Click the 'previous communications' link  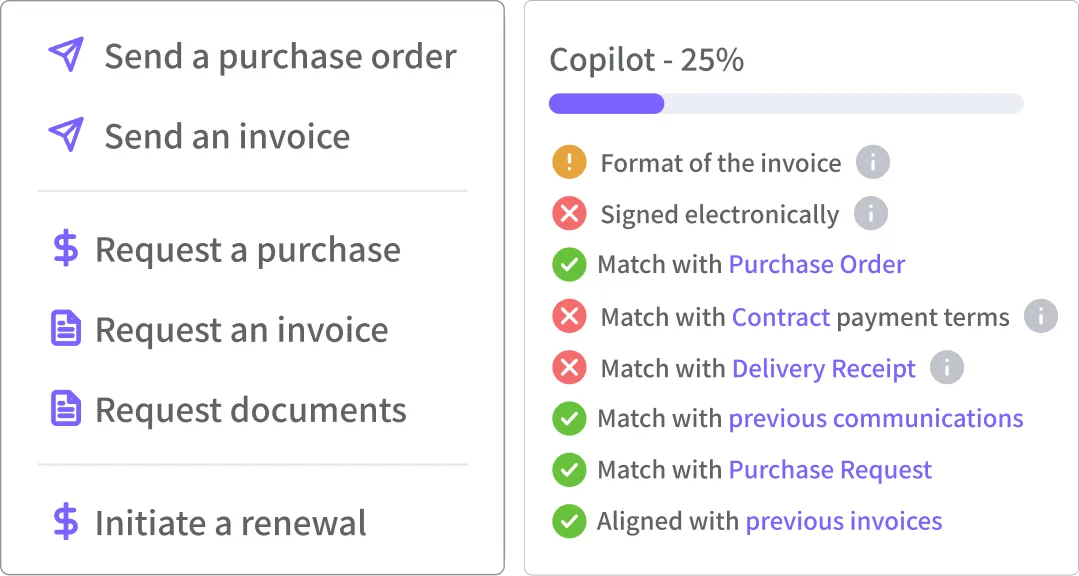[875, 418]
